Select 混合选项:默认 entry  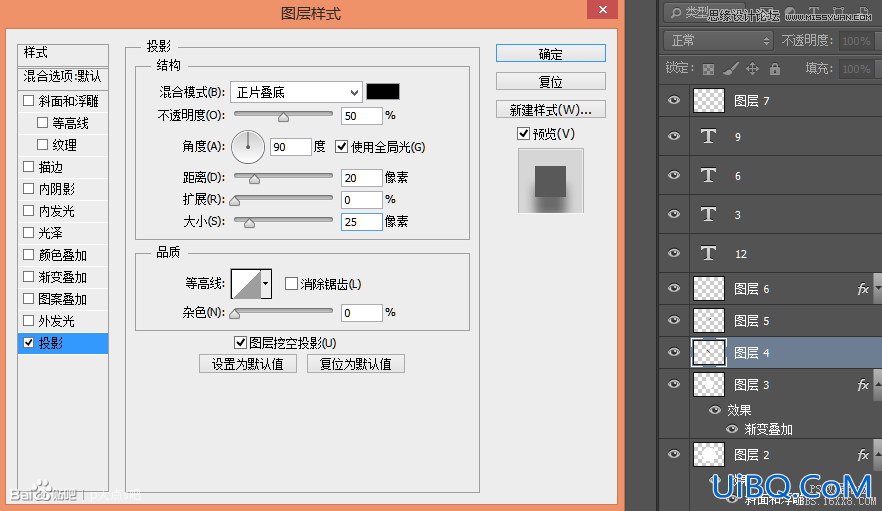(63, 77)
